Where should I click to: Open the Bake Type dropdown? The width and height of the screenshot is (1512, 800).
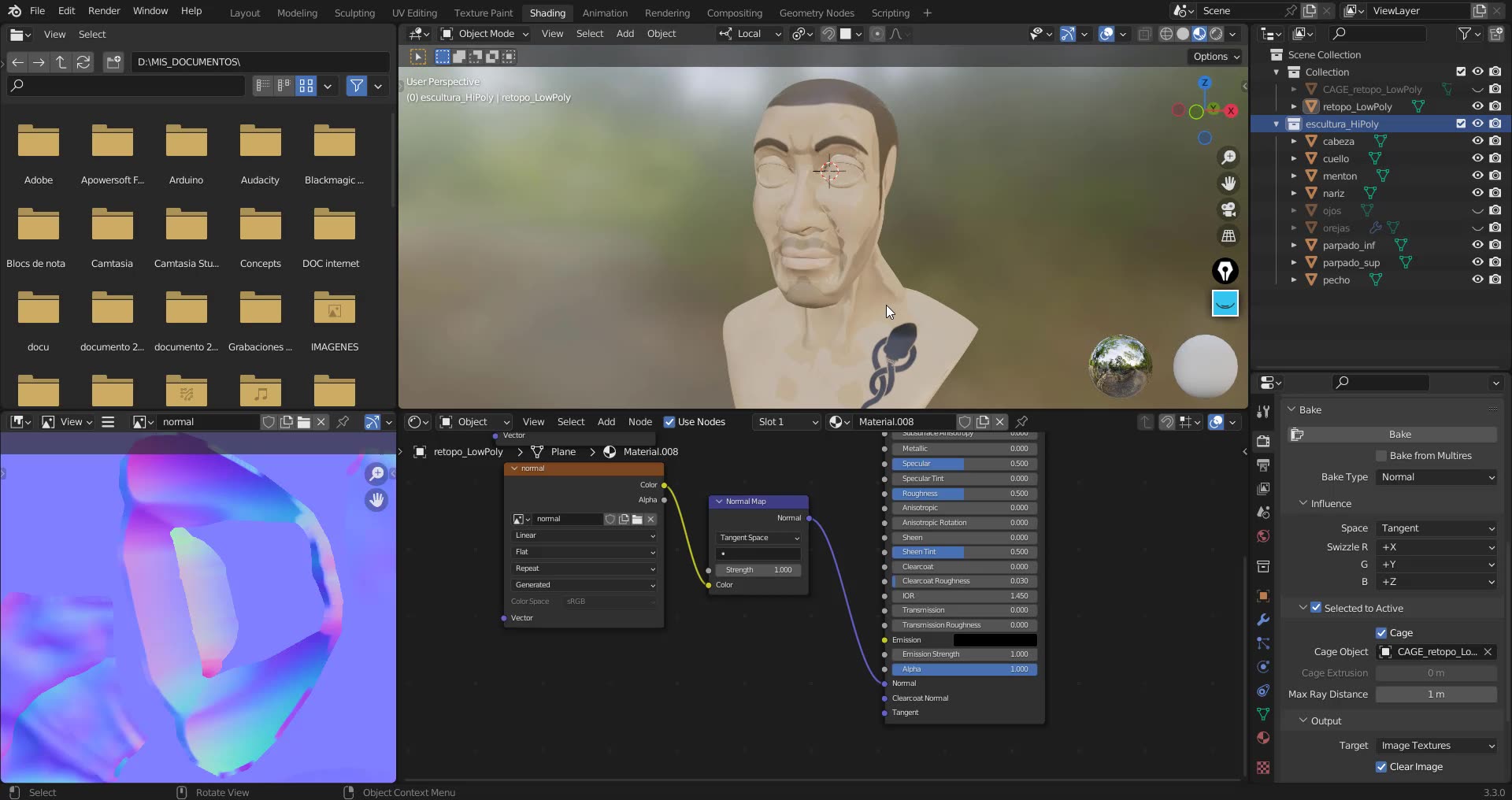pos(1436,477)
